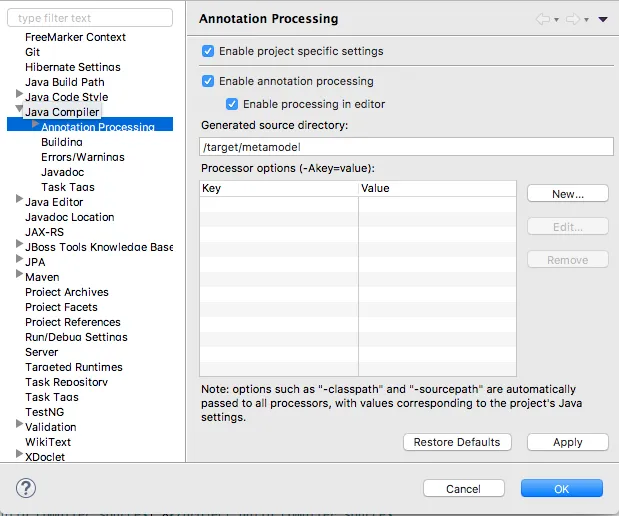The height and width of the screenshot is (516, 619).
Task: Select Java Build Path in tree
Action: pyautogui.click(x=65, y=82)
